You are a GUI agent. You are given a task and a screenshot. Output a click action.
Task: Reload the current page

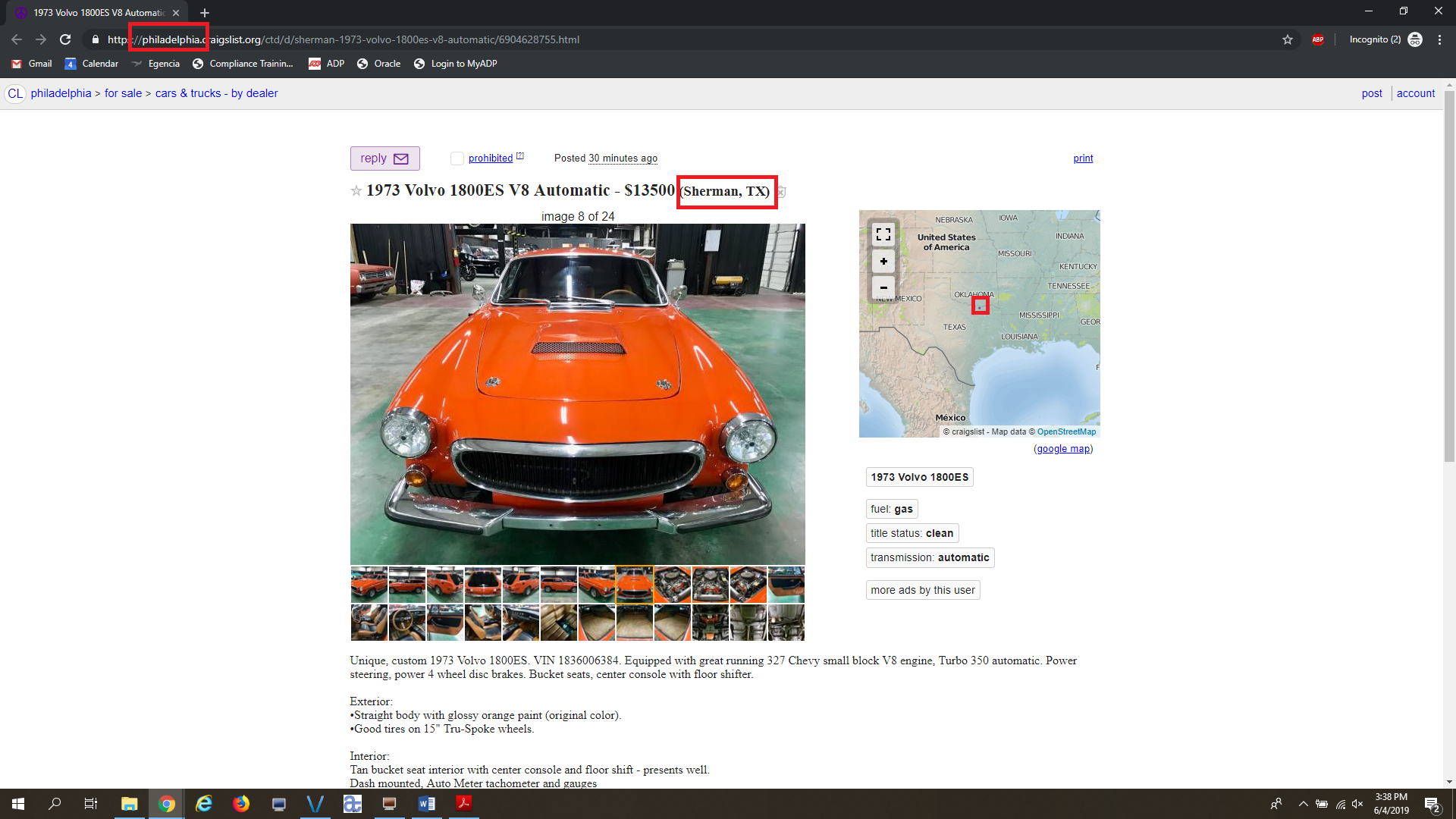[65, 39]
